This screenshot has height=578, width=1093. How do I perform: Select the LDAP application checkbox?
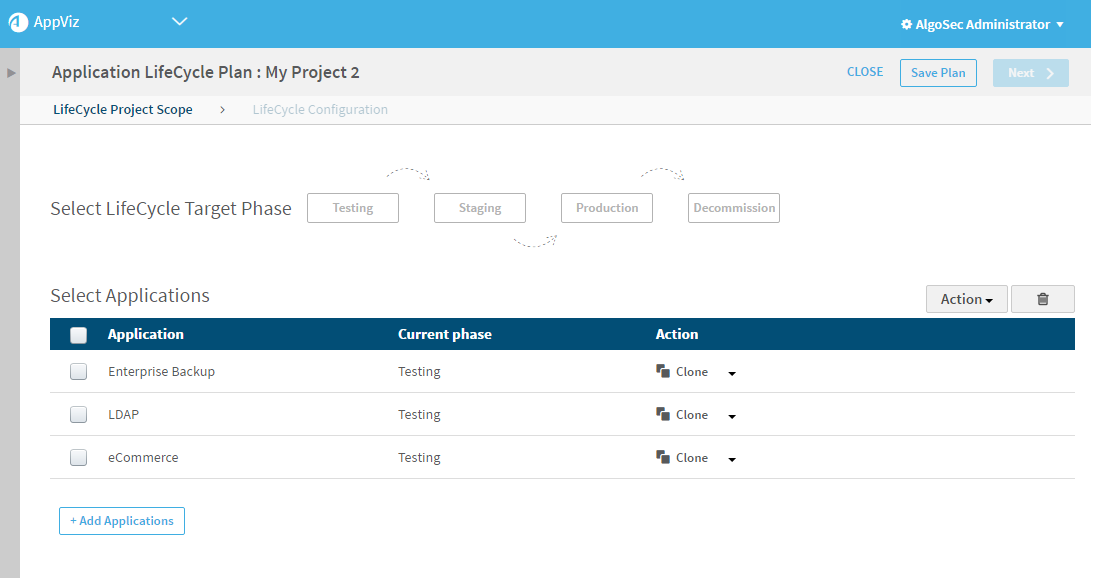click(x=79, y=415)
